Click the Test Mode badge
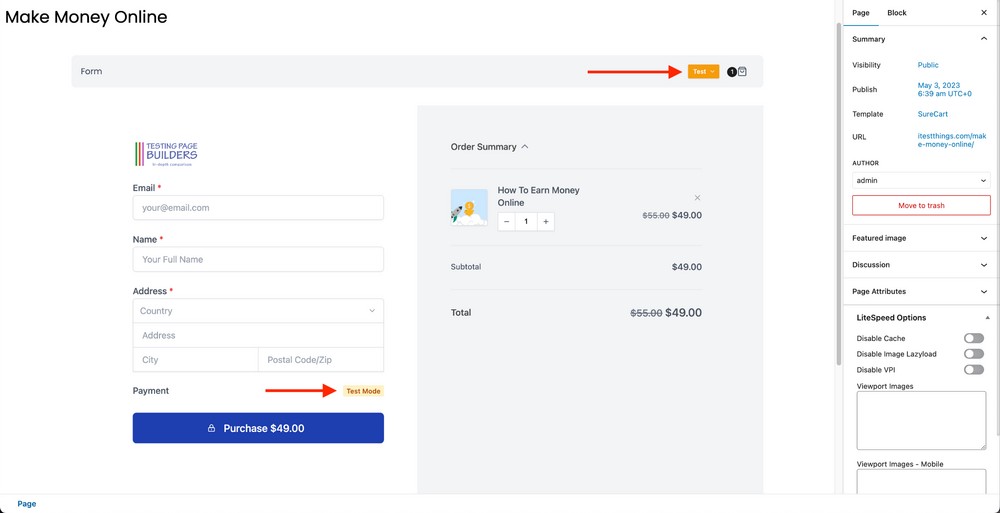This screenshot has height=513, width=1000. tap(364, 391)
